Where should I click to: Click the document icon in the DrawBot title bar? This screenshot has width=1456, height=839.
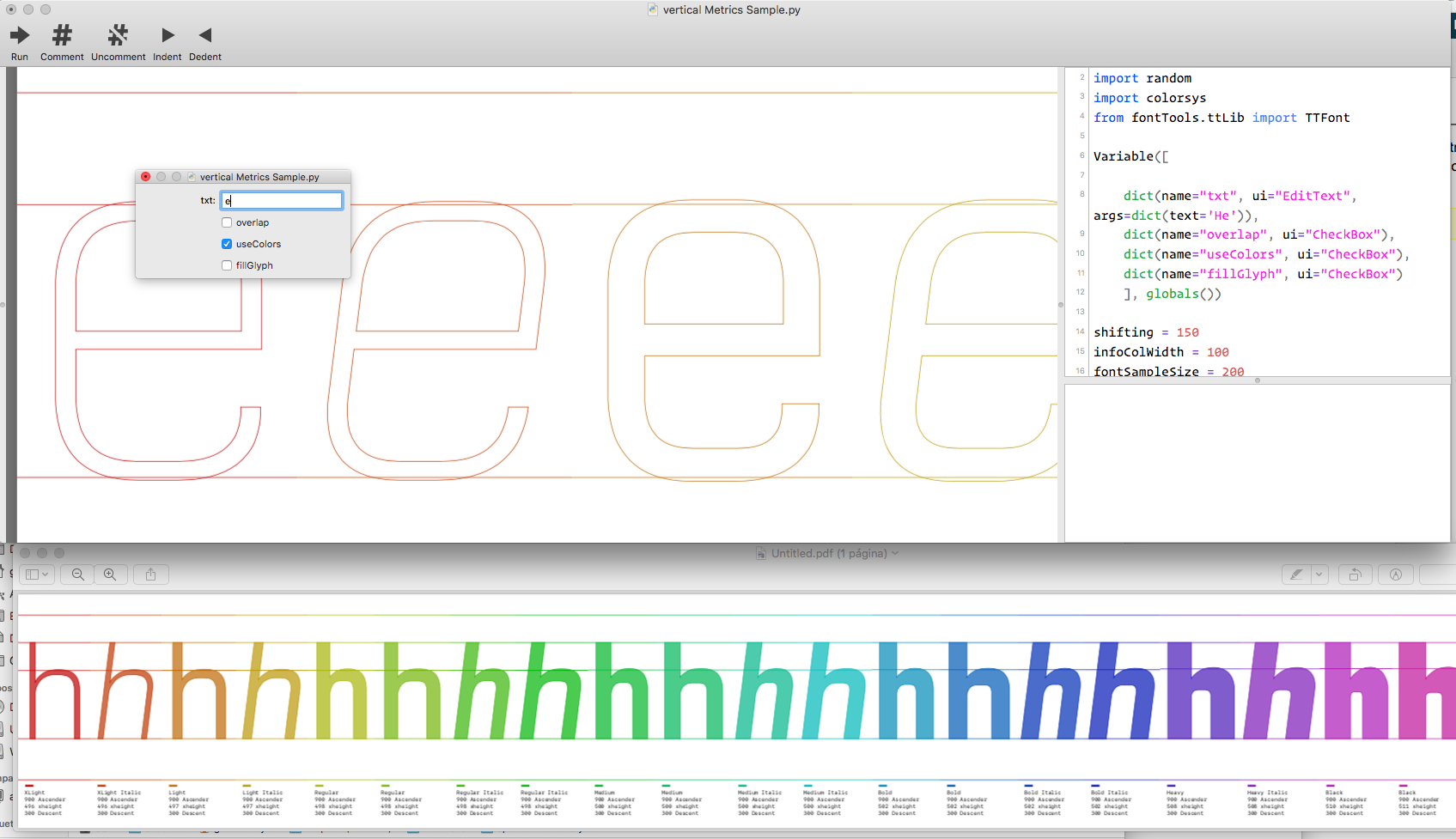coord(653,9)
